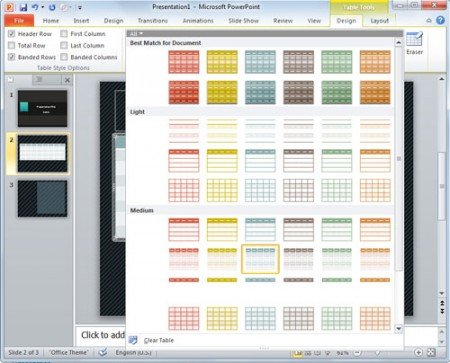Switch to the Insert tab

click(81, 21)
